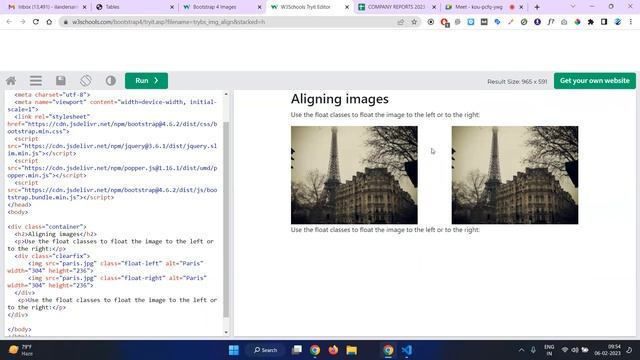Open the ENG language switcher
The width and height of the screenshot is (640, 360).
549,350
